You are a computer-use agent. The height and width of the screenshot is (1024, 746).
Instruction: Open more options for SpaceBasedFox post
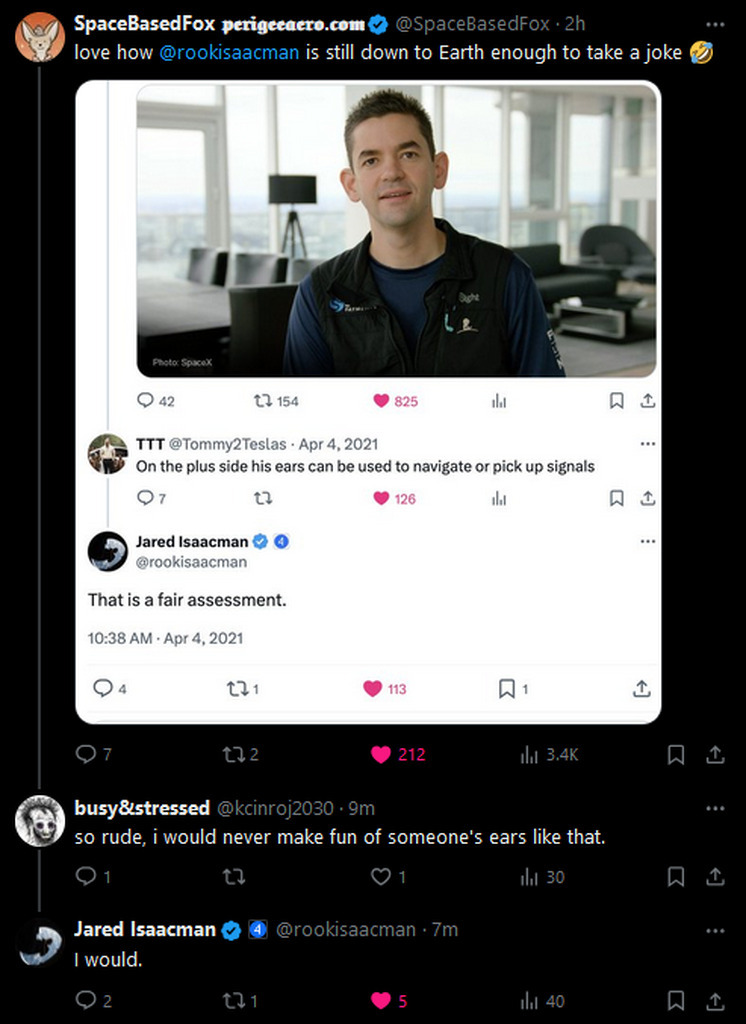click(715, 24)
